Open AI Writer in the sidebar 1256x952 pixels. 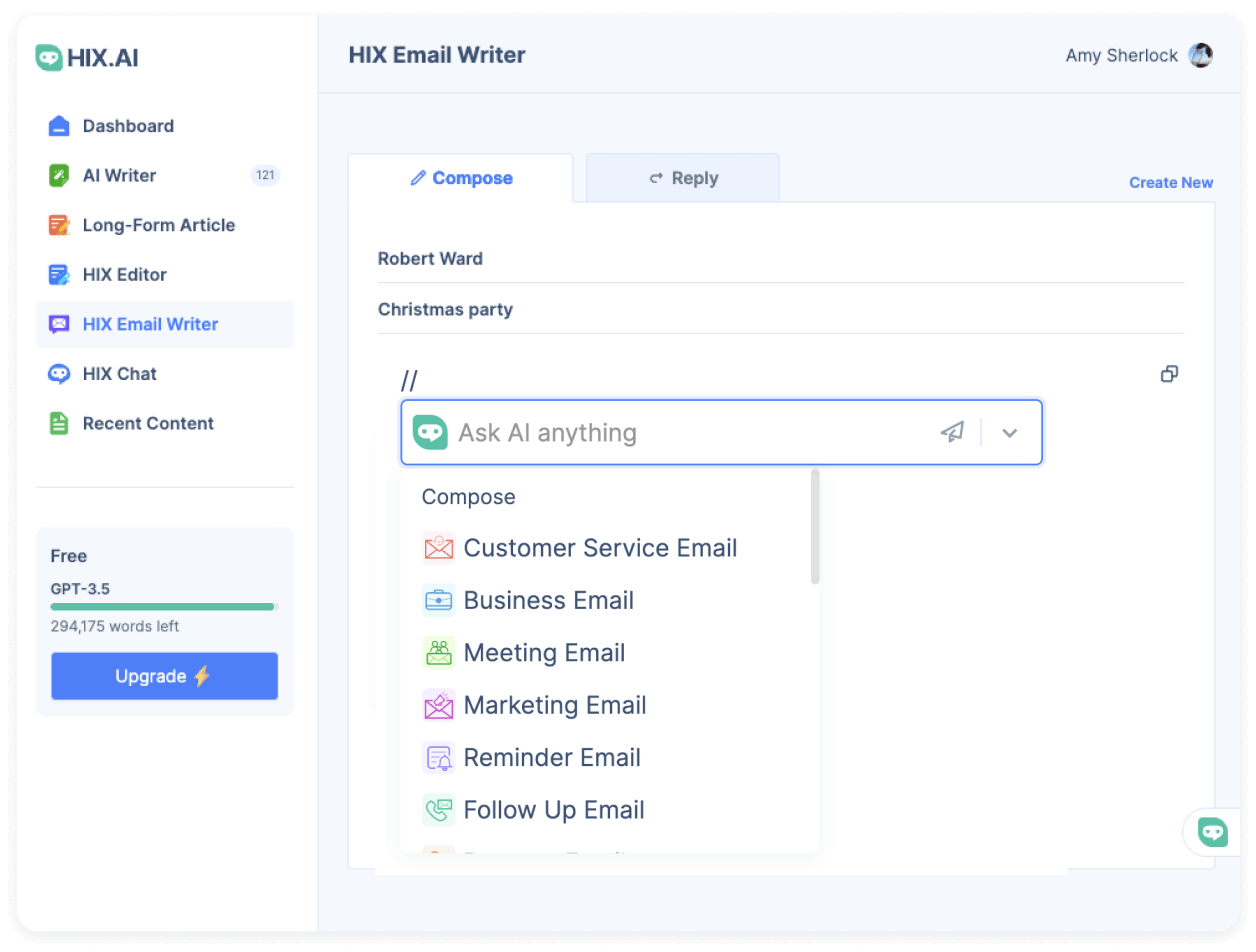coord(165,176)
